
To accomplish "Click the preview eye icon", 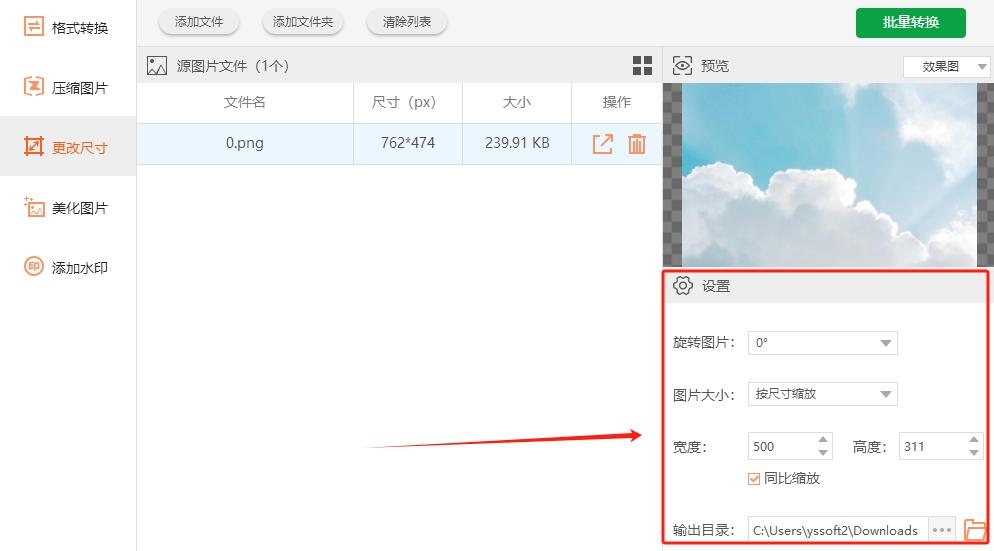I will pos(682,65).
